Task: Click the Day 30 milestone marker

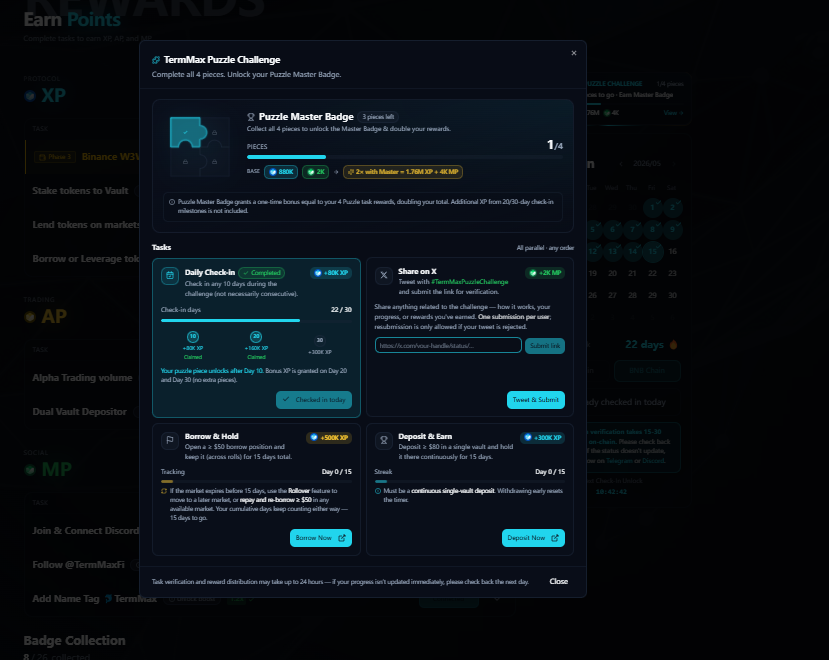Action: pyautogui.click(x=320, y=340)
